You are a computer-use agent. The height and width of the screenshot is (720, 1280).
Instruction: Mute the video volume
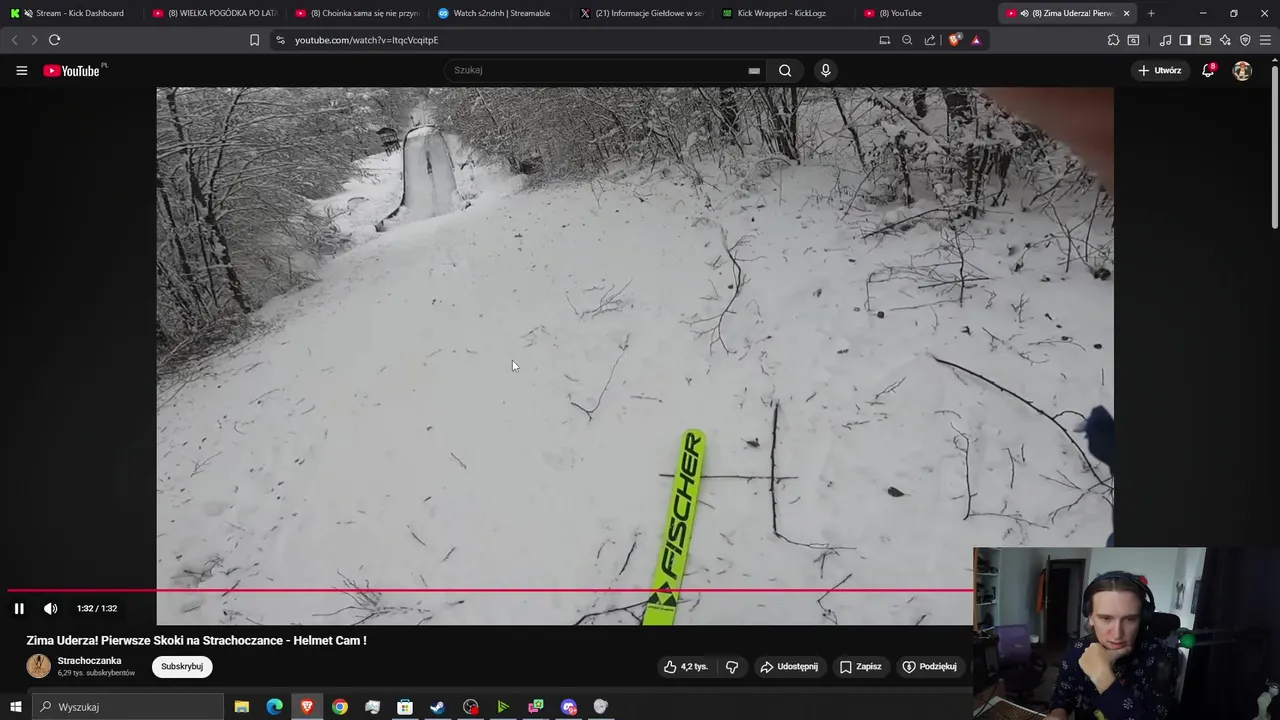(x=51, y=608)
